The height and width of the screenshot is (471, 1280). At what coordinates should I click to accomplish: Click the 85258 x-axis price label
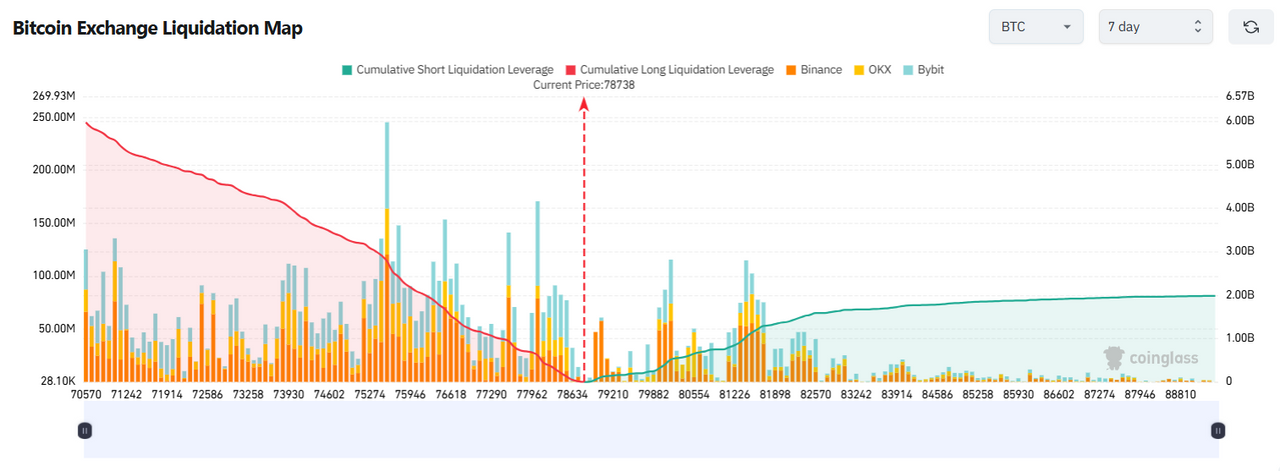(978, 395)
